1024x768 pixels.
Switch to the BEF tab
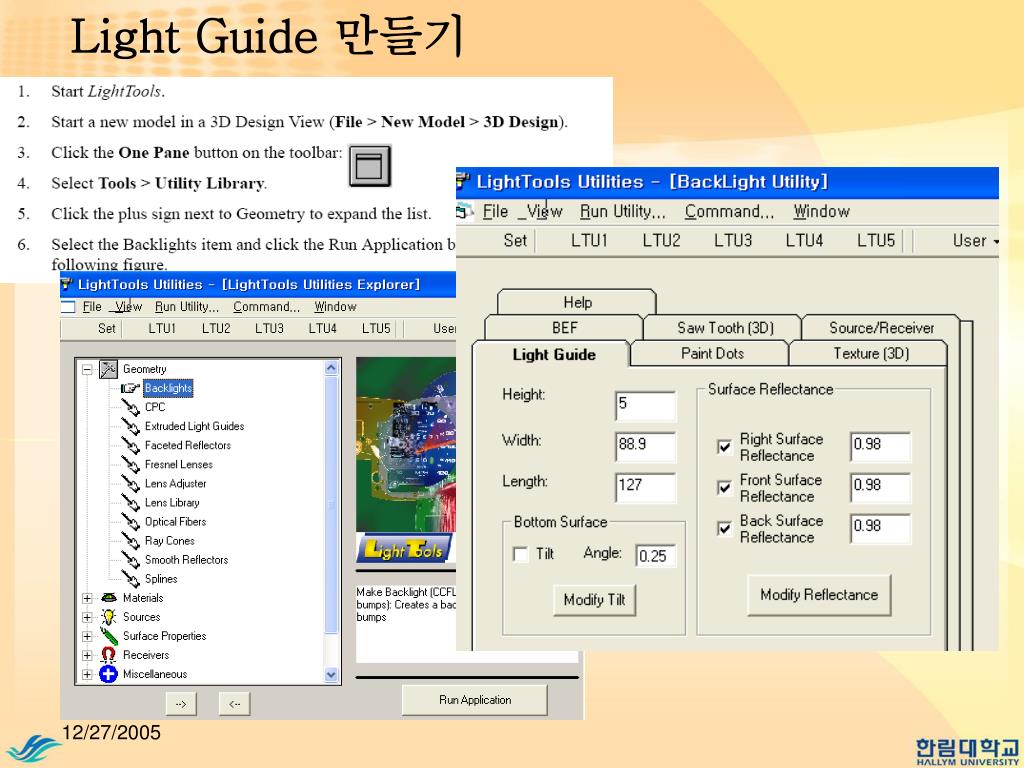564,328
